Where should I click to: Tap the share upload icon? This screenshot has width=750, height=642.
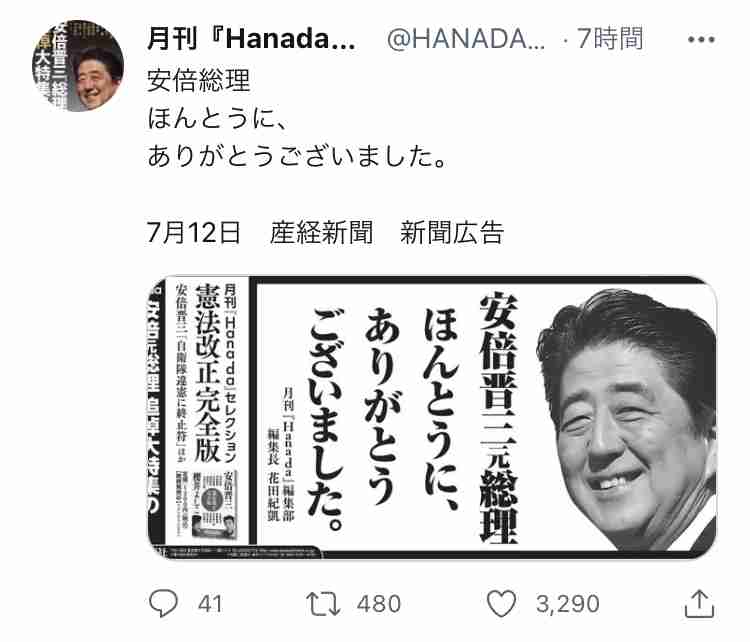pyautogui.click(x=699, y=603)
